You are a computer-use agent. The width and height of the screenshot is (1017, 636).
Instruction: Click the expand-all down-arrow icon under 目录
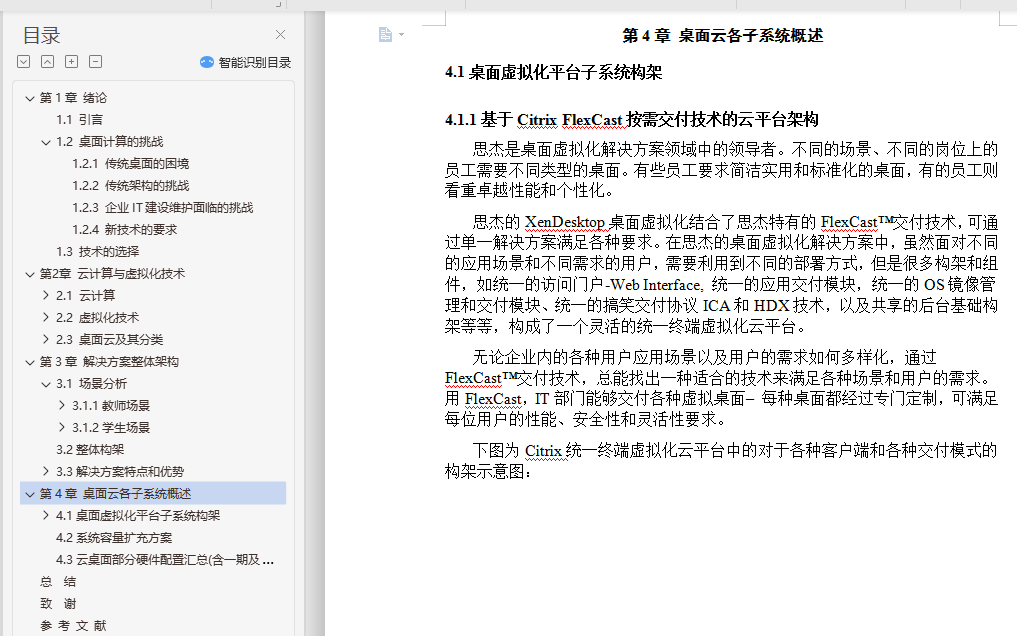[x=23, y=62]
